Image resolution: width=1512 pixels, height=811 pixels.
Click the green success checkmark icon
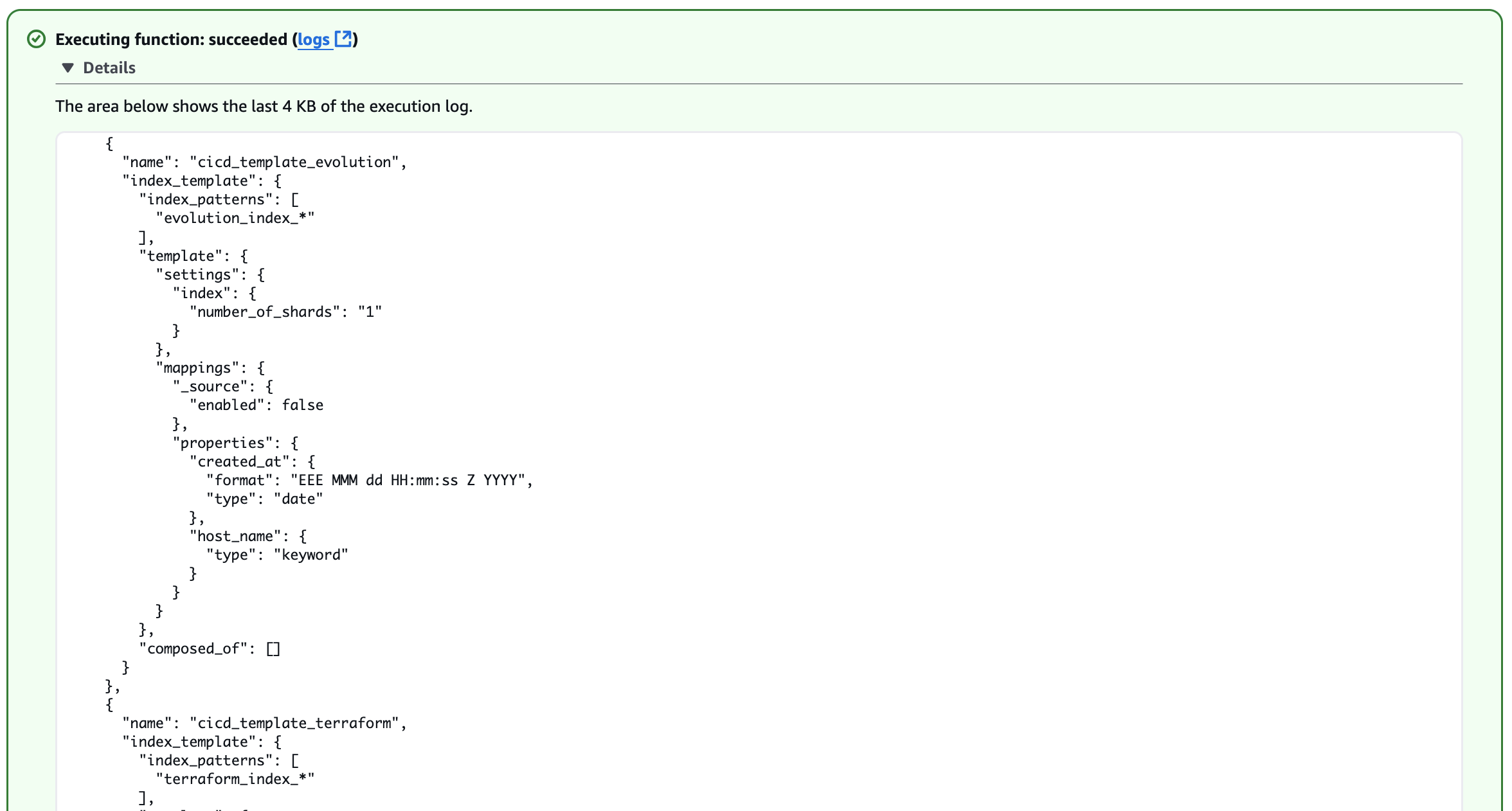pos(37,39)
